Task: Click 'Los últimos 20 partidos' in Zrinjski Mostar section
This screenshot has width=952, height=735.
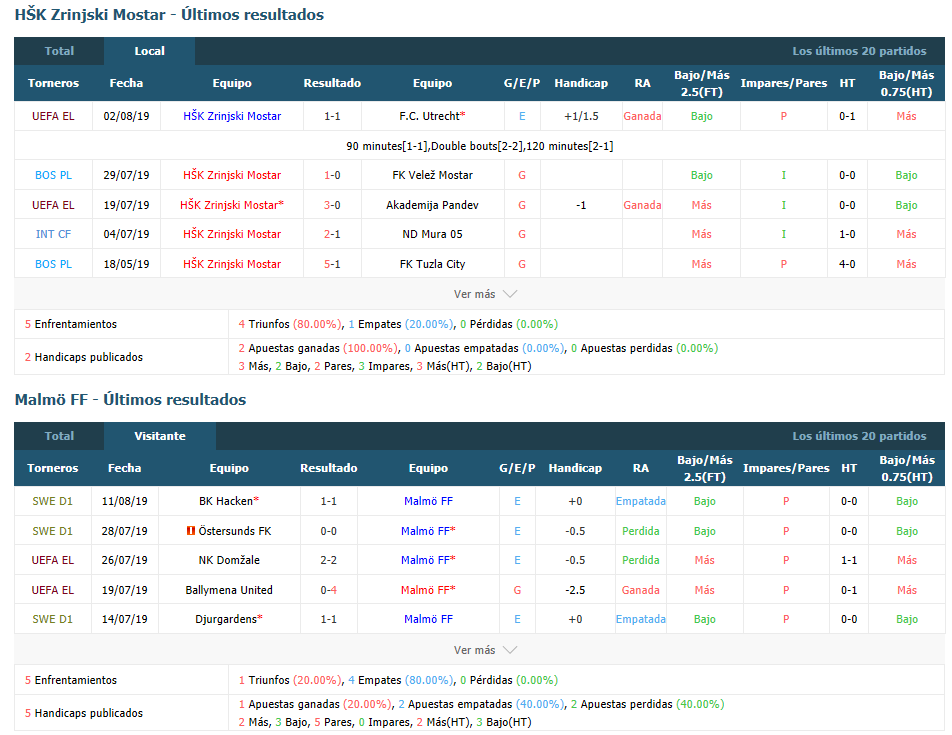Action: [859, 51]
